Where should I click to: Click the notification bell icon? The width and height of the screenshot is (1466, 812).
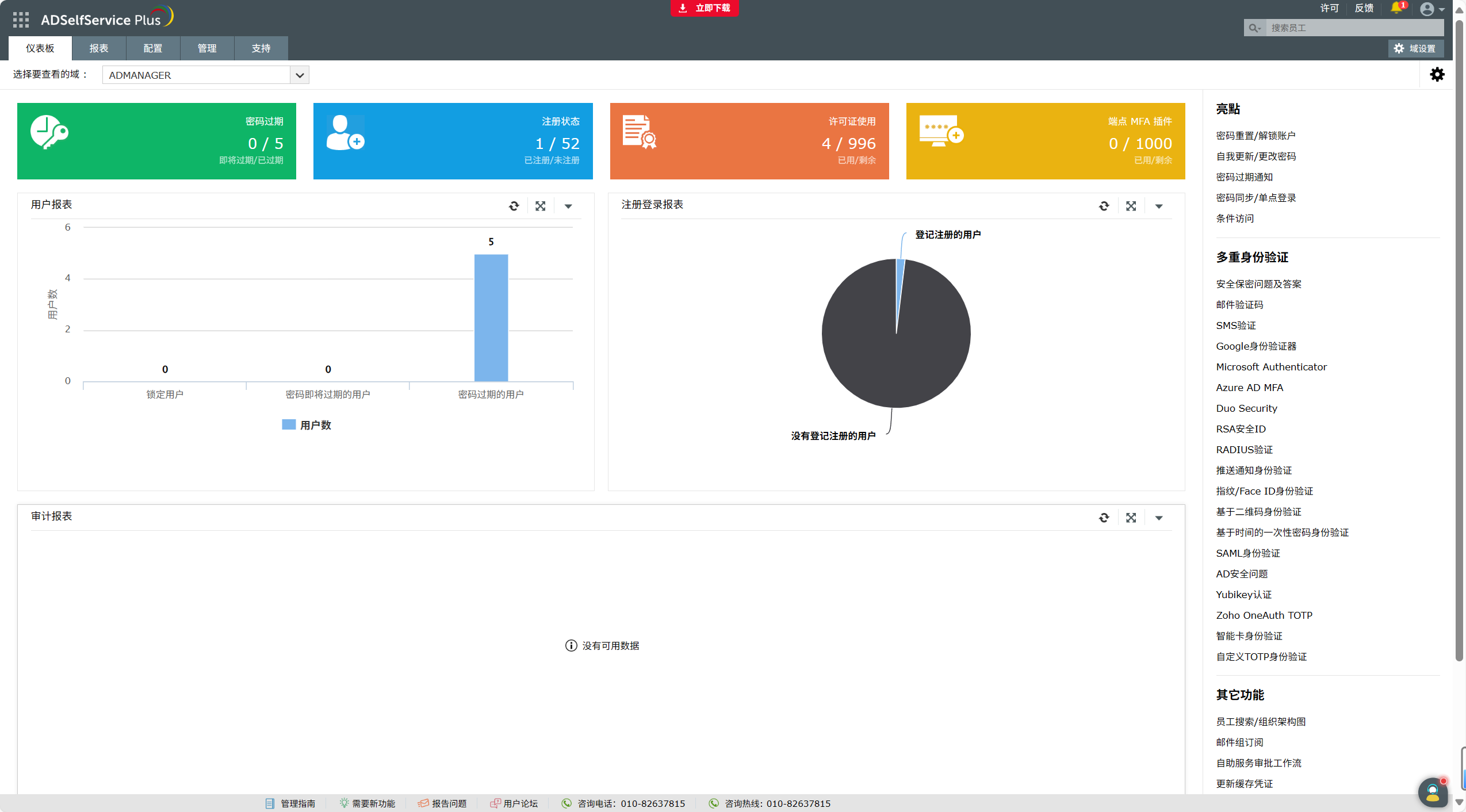1396,8
